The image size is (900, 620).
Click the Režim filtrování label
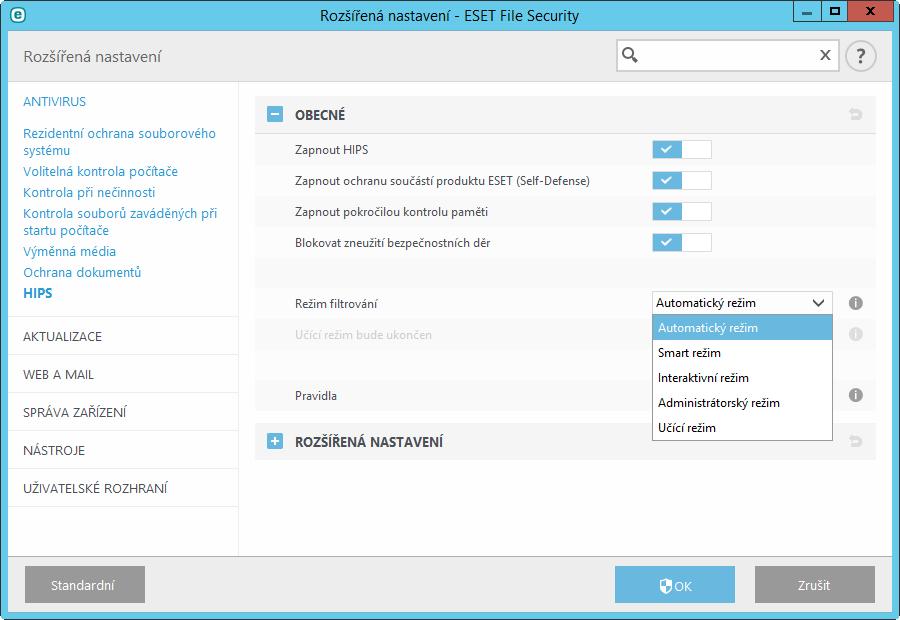pos(336,304)
